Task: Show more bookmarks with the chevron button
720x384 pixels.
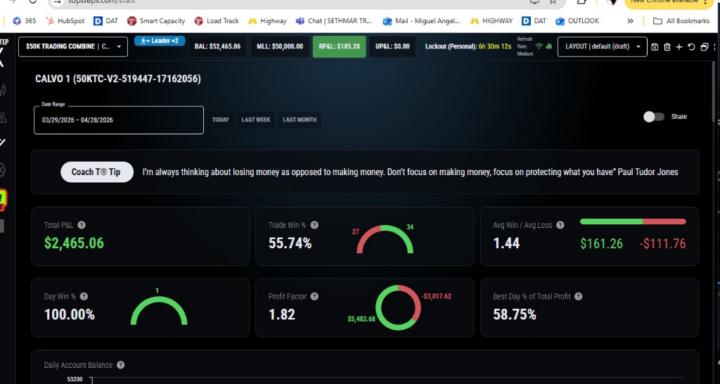Action: coord(630,21)
